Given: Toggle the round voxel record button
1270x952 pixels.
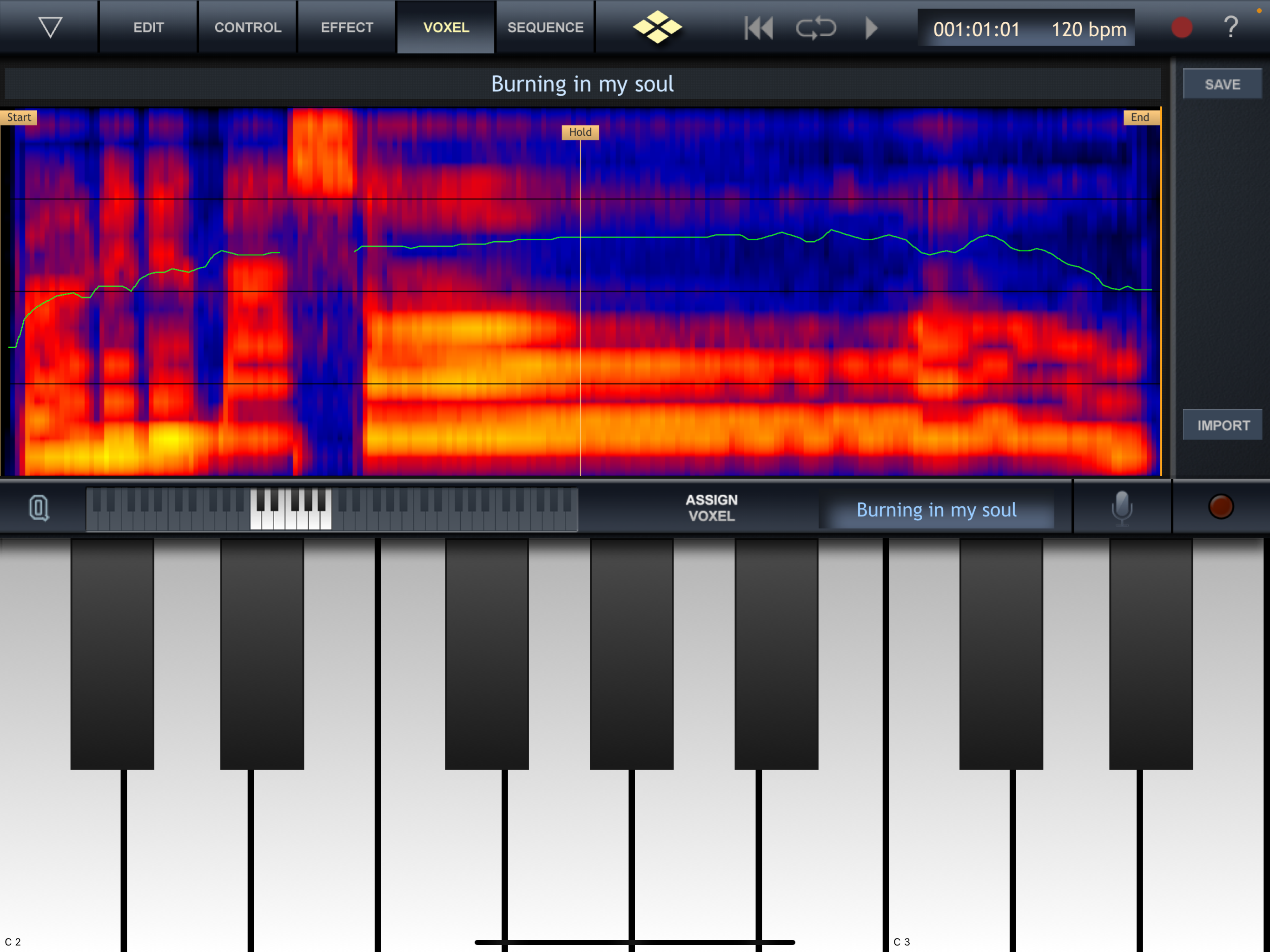Looking at the screenshot, I should (1221, 506).
